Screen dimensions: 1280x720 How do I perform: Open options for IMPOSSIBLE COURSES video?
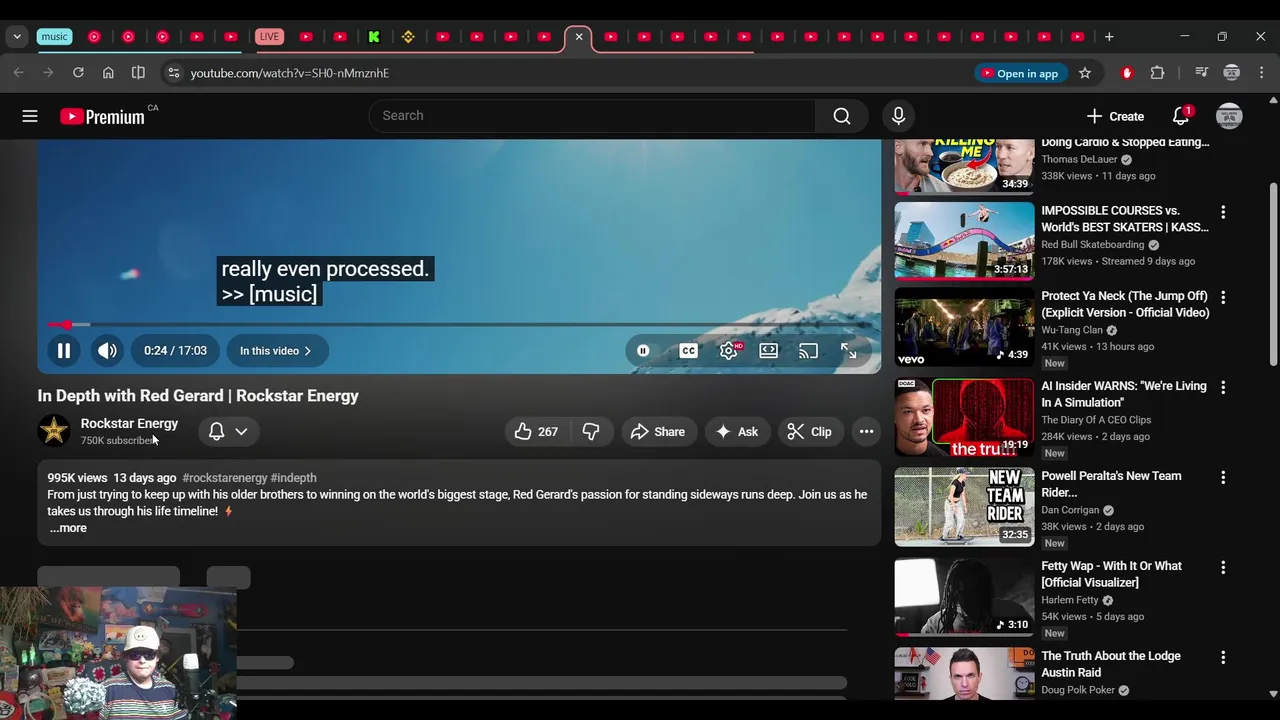point(1222,212)
